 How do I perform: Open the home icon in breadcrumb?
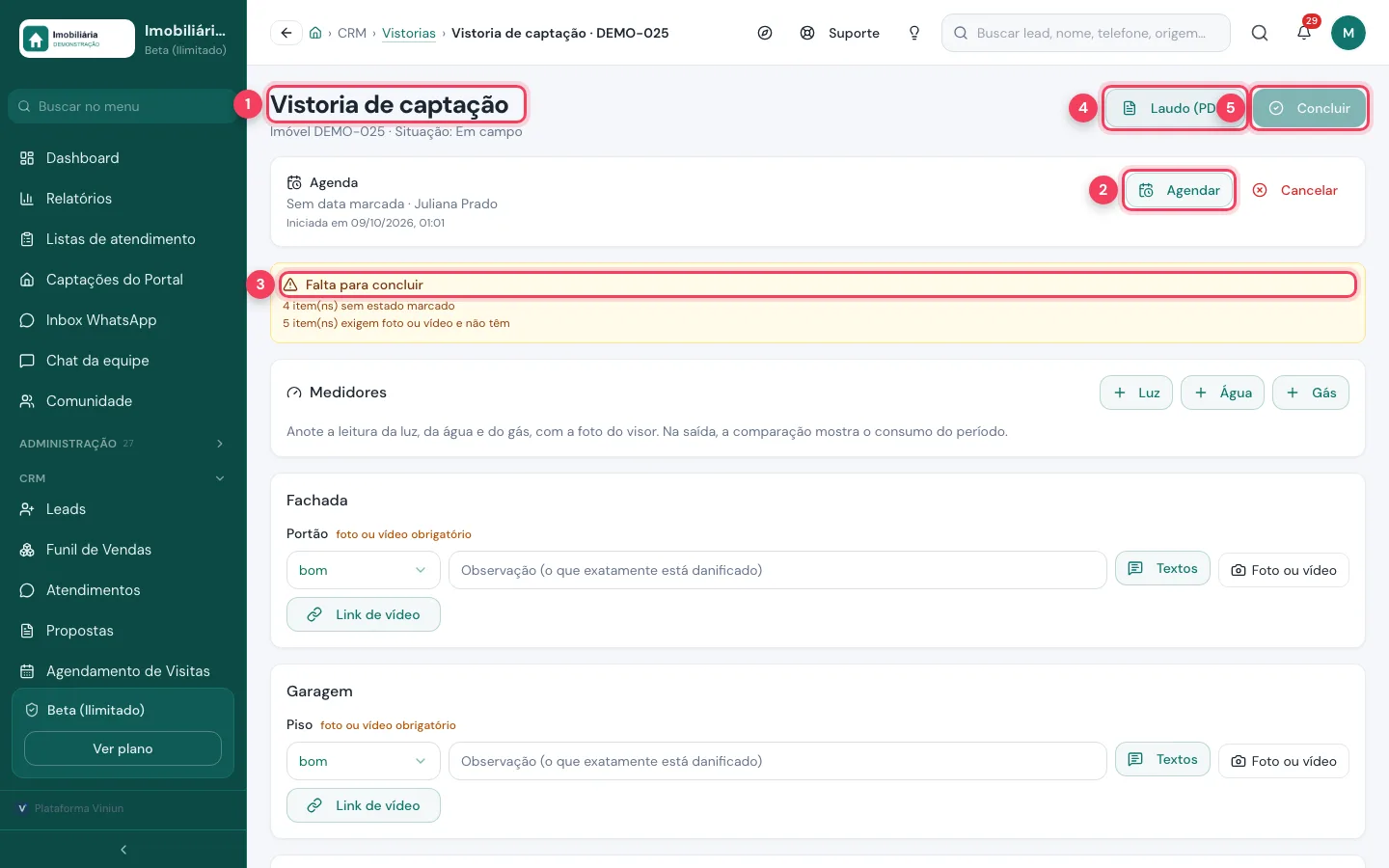(x=315, y=33)
